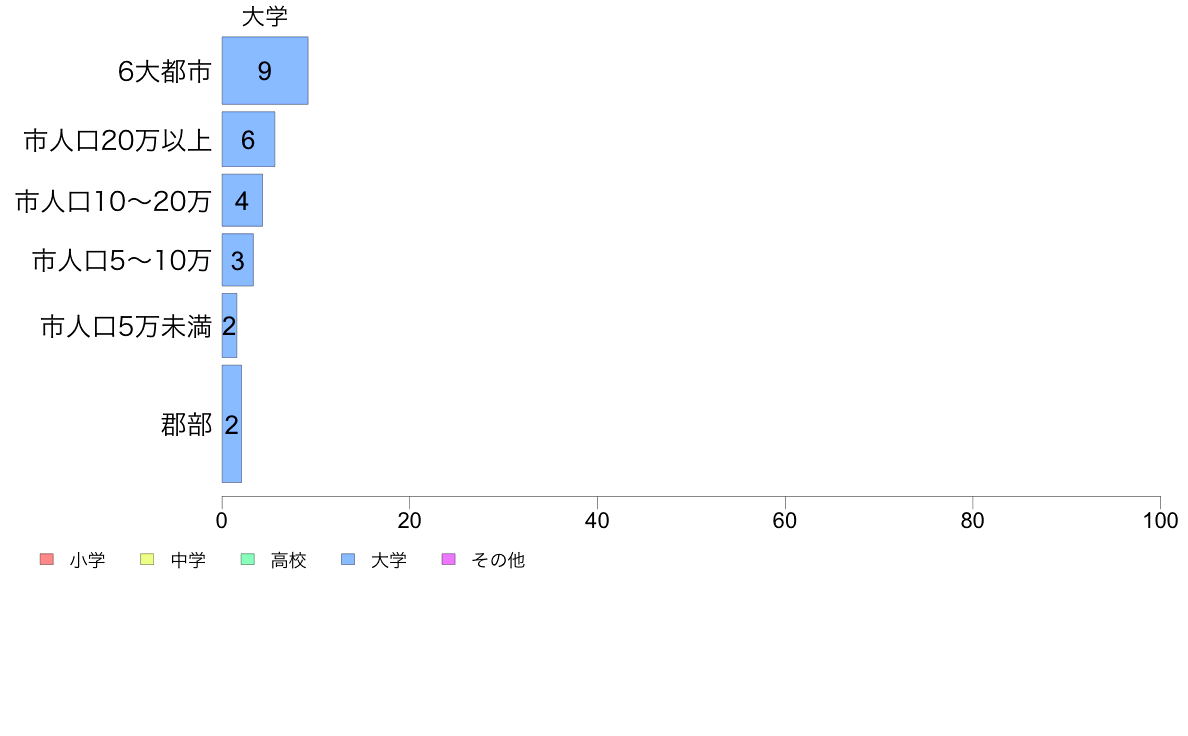The width and height of the screenshot is (1188, 736).
Task: Select the 6大都市 bar showing 9
Action: (265, 70)
